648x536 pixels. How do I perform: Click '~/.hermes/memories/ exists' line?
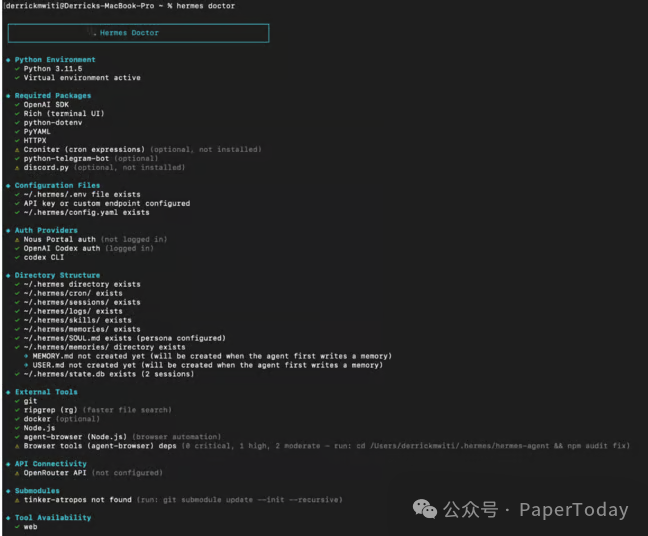tap(82, 329)
